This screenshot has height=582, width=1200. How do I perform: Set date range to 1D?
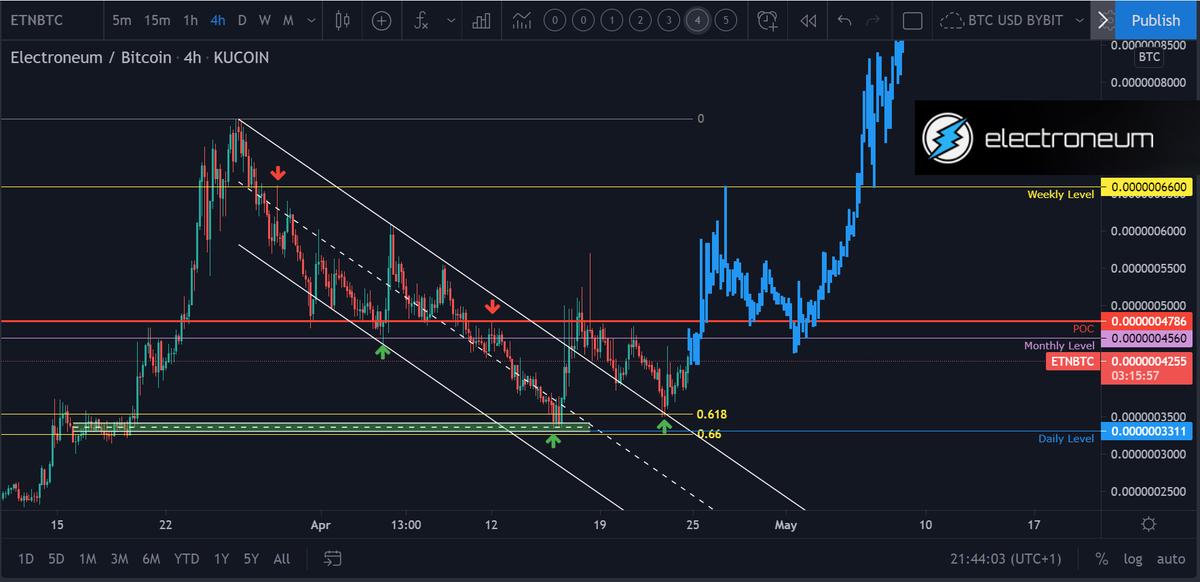coord(26,558)
